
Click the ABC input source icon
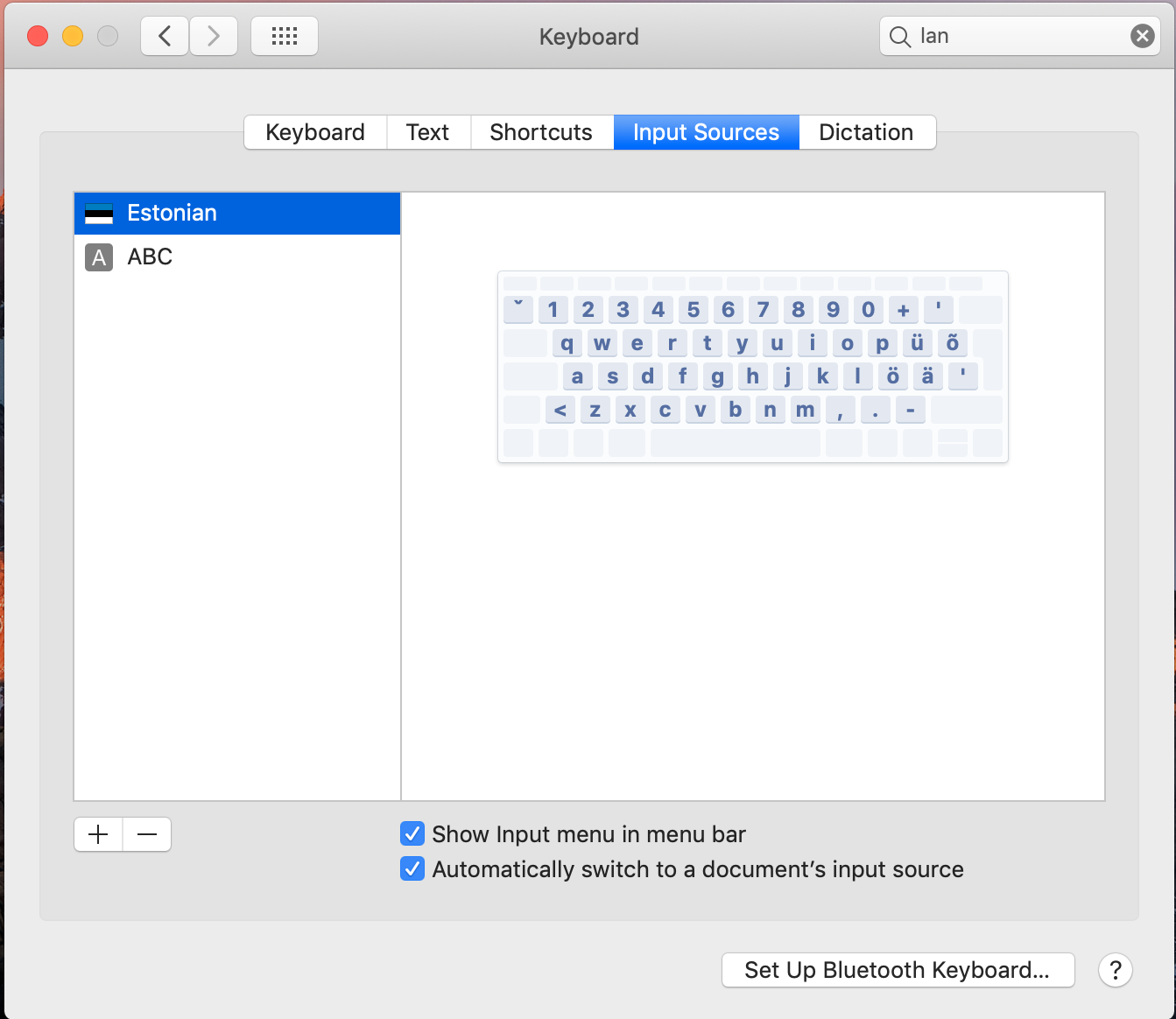99,257
